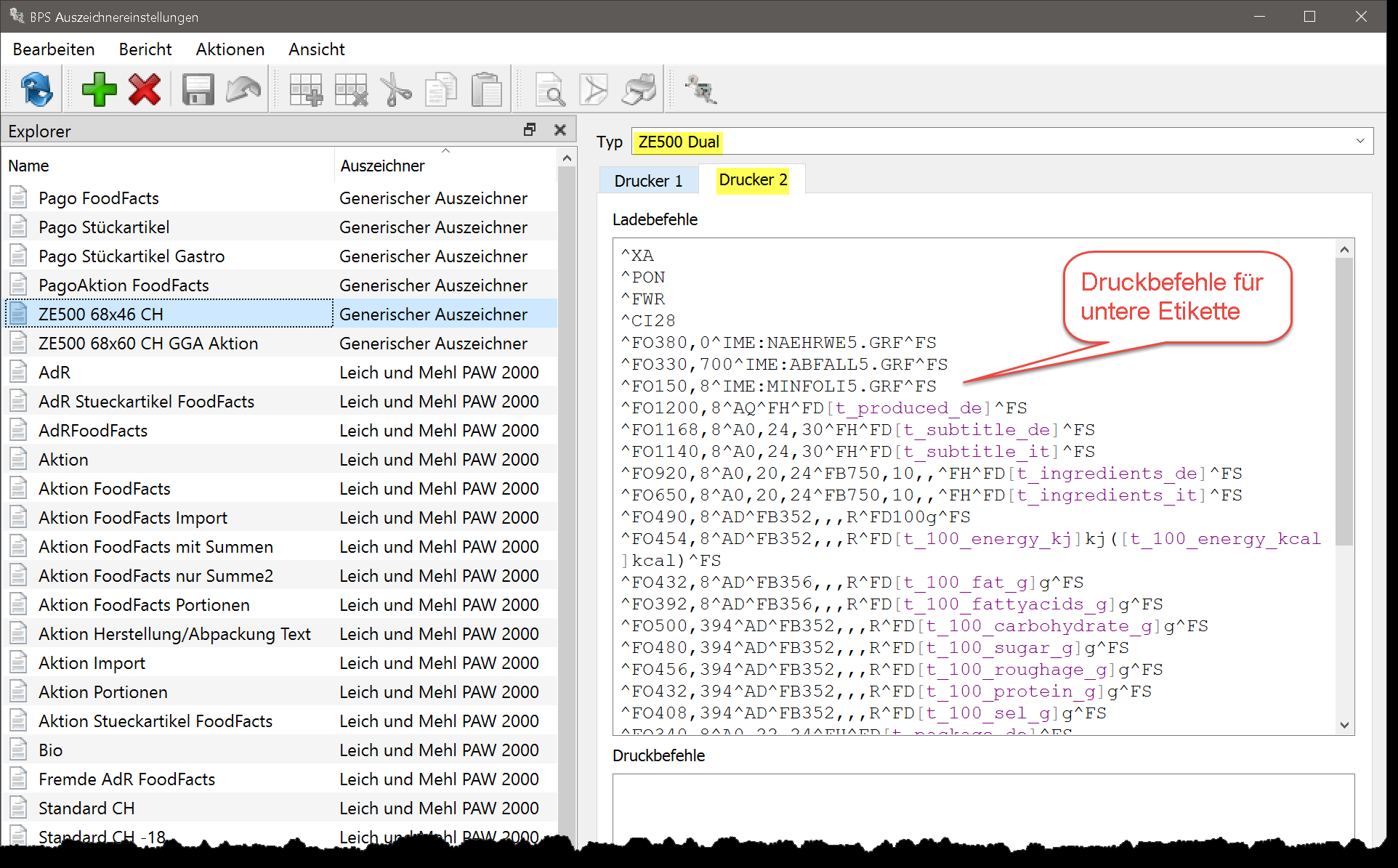Switch to the Drucker 1 tab

648,181
